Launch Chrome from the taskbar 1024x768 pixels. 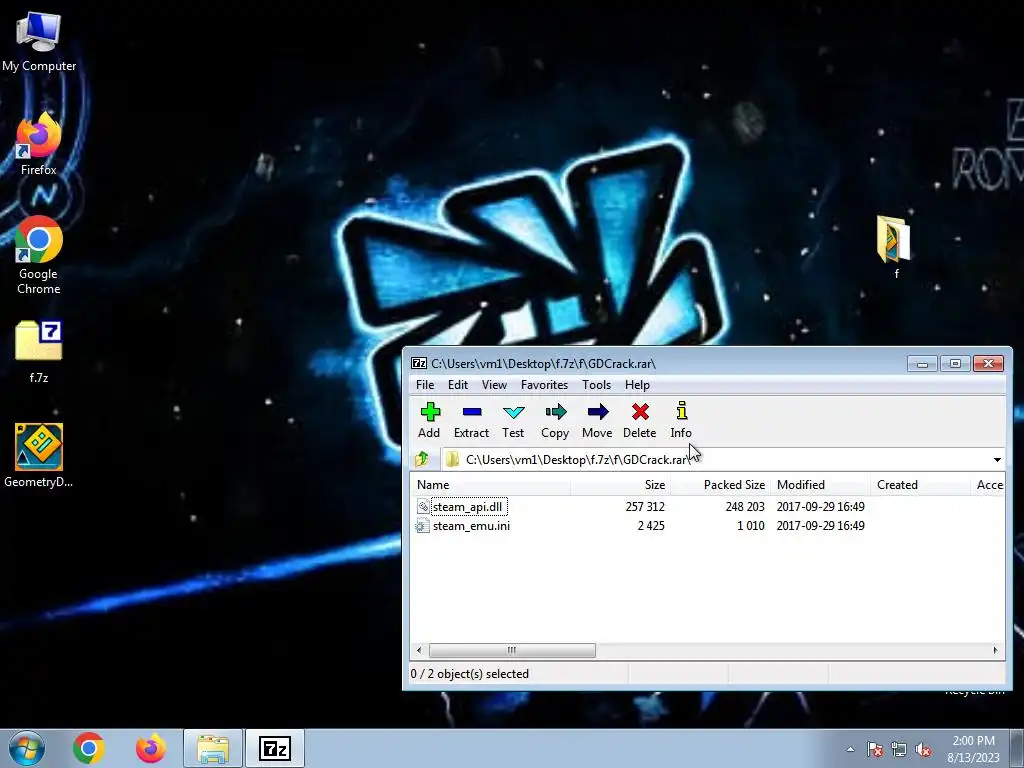[89, 748]
